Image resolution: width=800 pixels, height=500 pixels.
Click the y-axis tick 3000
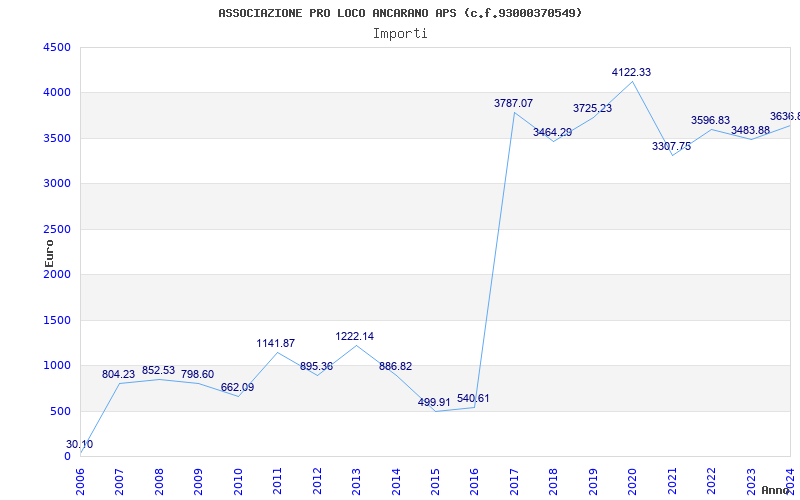click(57, 184)
